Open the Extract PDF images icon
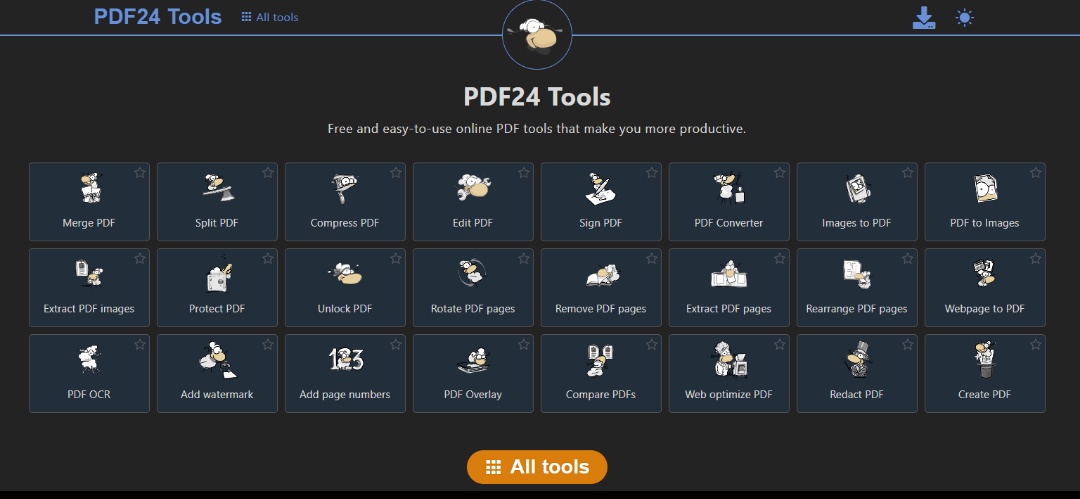 90,274
